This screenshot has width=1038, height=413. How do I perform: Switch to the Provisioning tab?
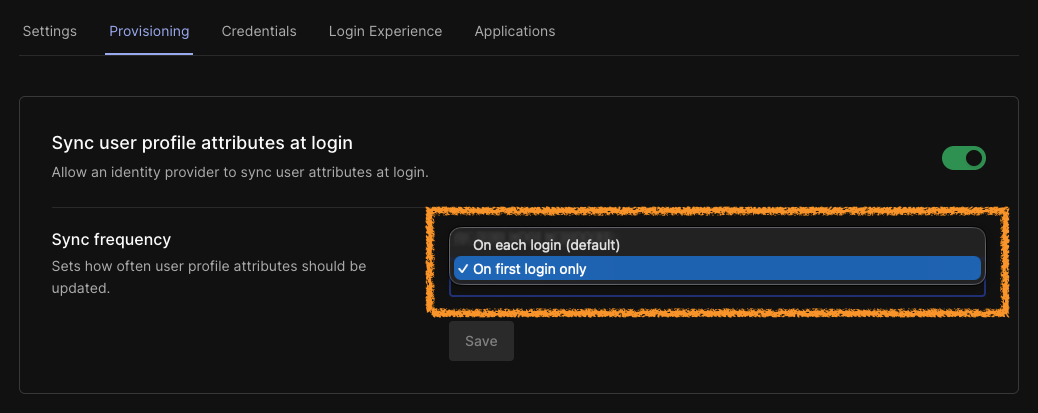tap(149, 31)
